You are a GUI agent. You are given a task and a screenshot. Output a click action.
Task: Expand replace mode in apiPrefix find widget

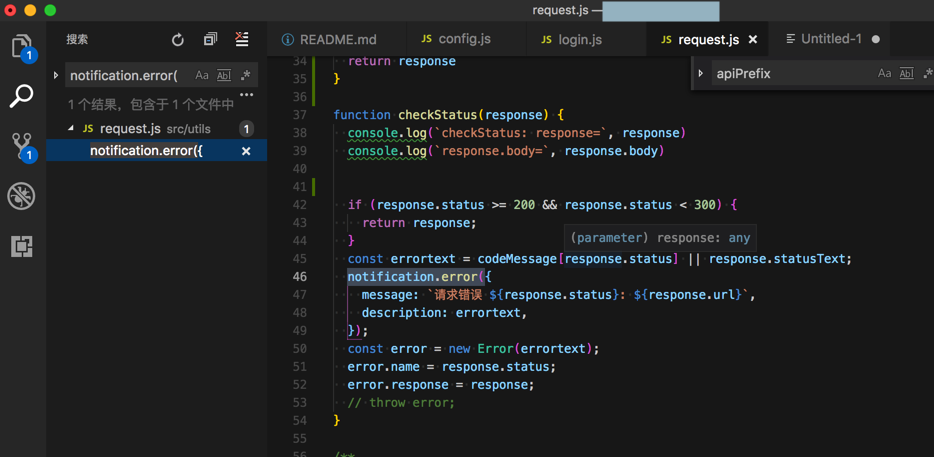coord(701,74)
